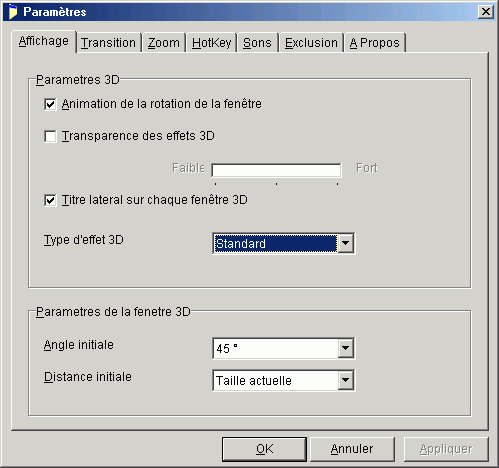Close the Paramètres dialog window
The image size is (499, 468).
[486, 12]
